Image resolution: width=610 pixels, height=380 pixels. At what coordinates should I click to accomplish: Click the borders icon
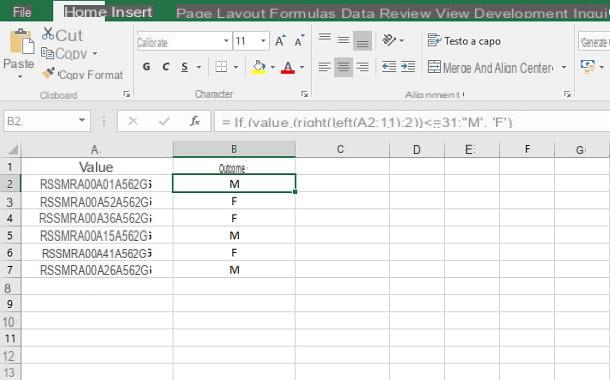tap(221, 67)
